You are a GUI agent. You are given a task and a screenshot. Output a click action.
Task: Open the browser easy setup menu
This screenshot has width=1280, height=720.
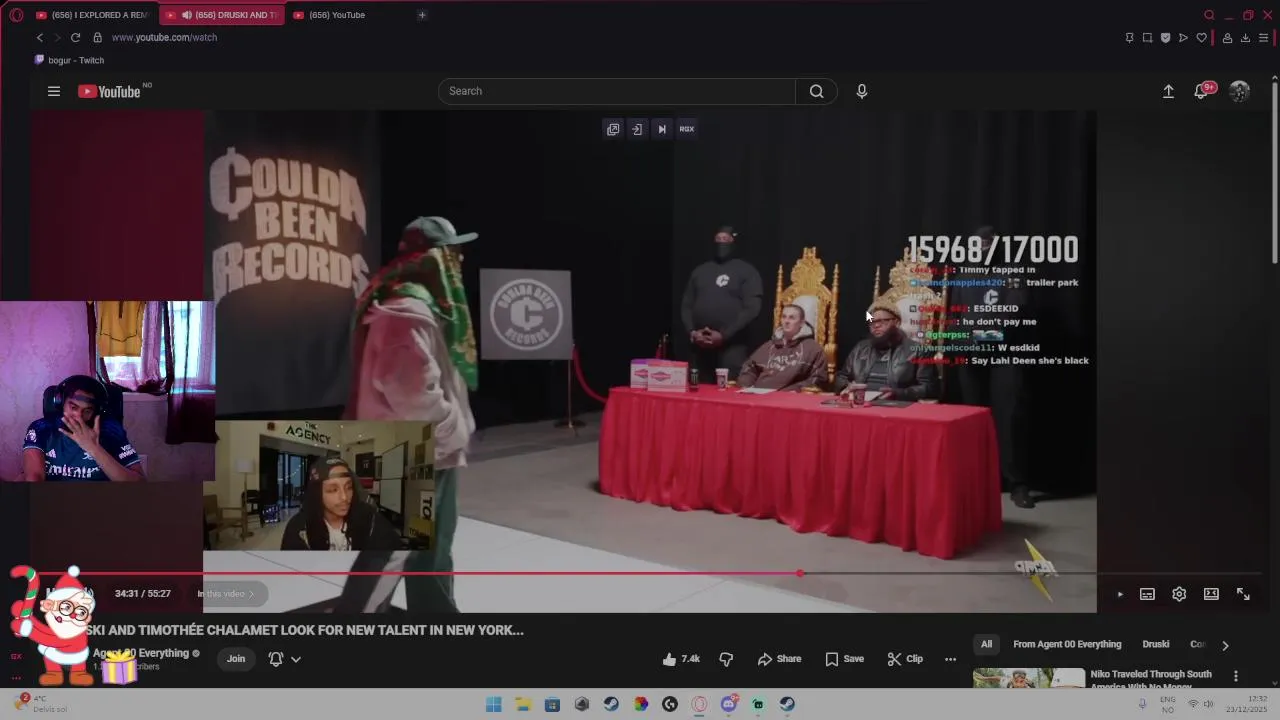[1263, 38]
